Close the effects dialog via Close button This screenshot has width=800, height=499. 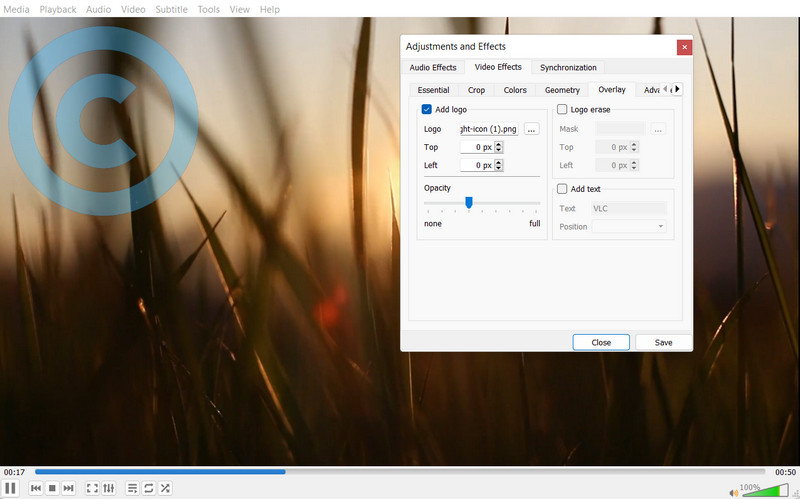[x=601, y=342]
